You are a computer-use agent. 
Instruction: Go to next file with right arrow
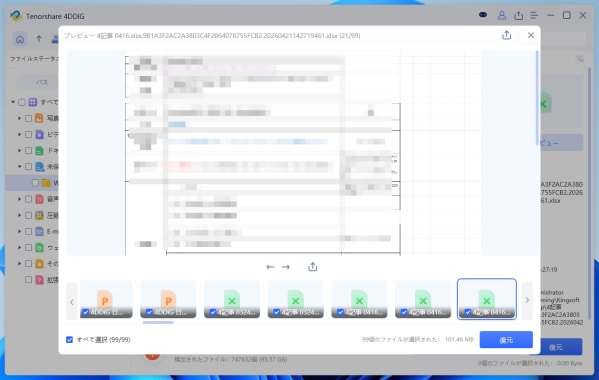click(286, 267)
